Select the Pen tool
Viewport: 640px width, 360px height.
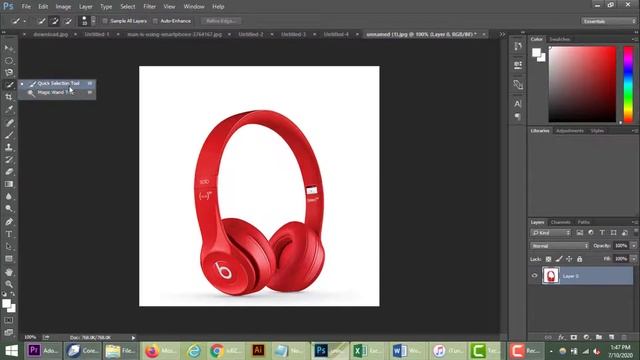coord(9,222)
